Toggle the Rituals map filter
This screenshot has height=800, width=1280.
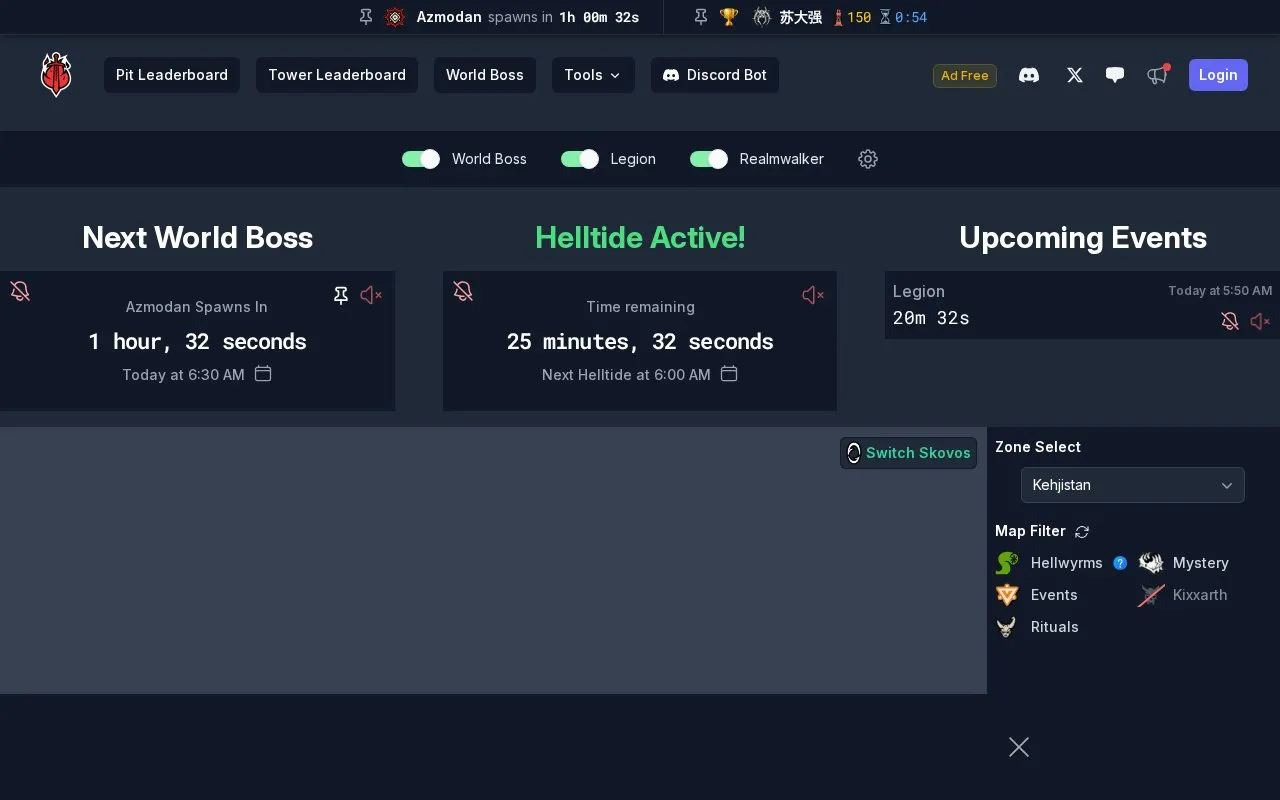click(x=1037, y=627)
